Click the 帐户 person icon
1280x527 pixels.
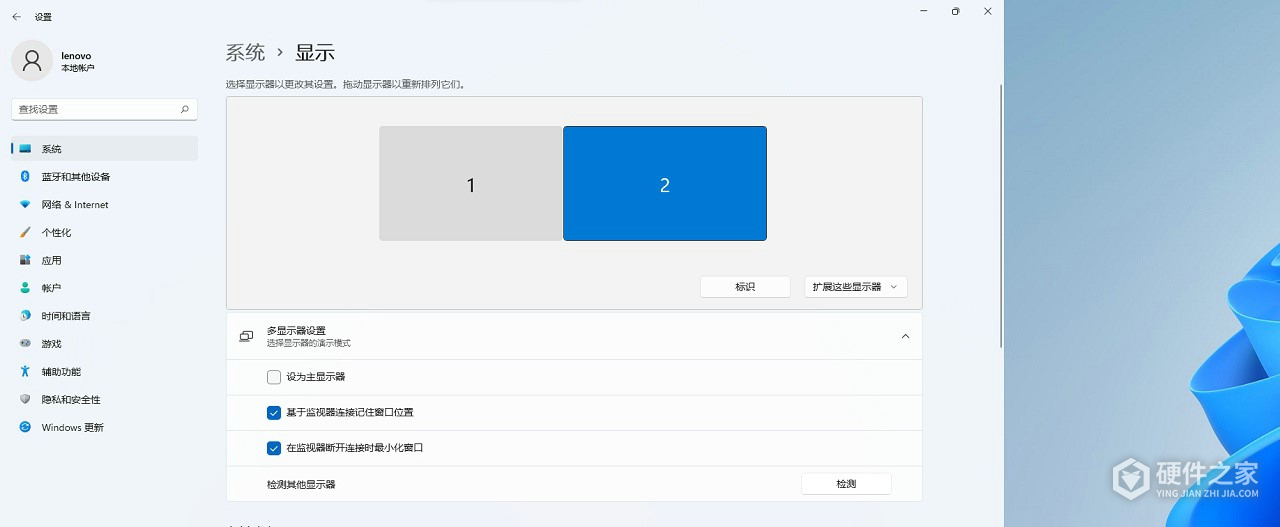(25, 288)
